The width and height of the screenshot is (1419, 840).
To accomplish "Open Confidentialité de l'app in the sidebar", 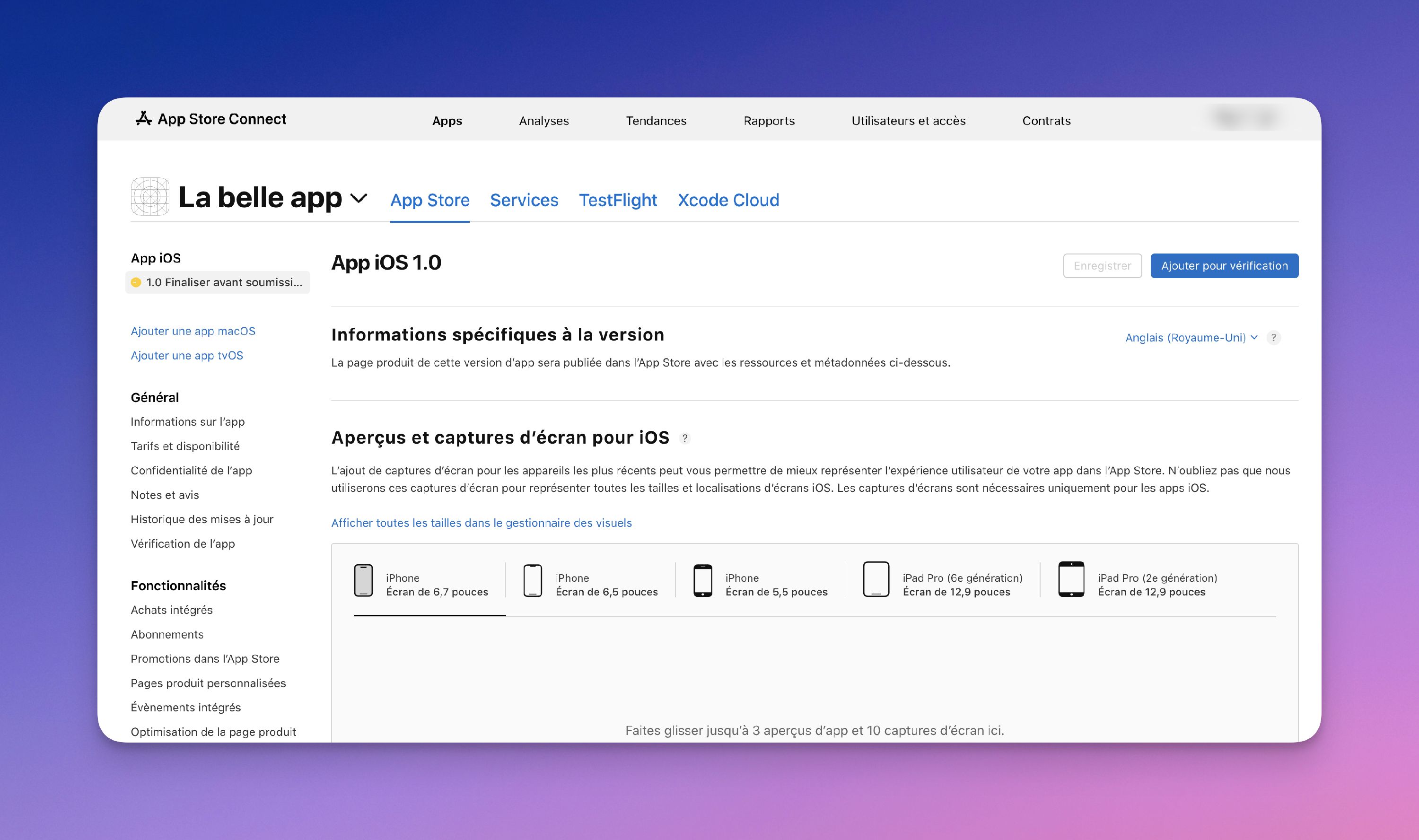I will pos(191,471).
